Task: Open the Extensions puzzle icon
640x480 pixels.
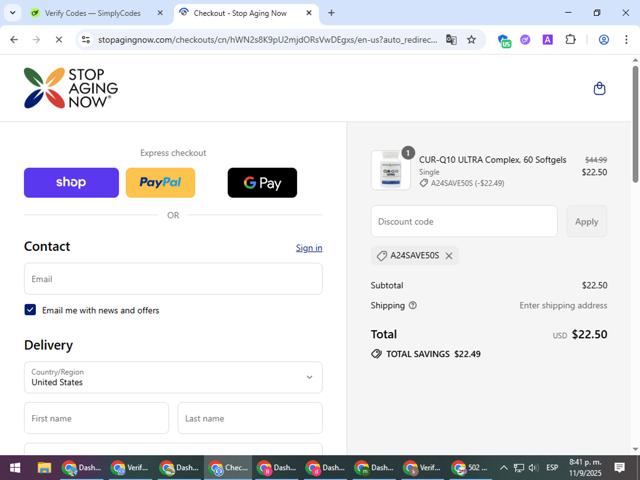Action: pos(570,40)
